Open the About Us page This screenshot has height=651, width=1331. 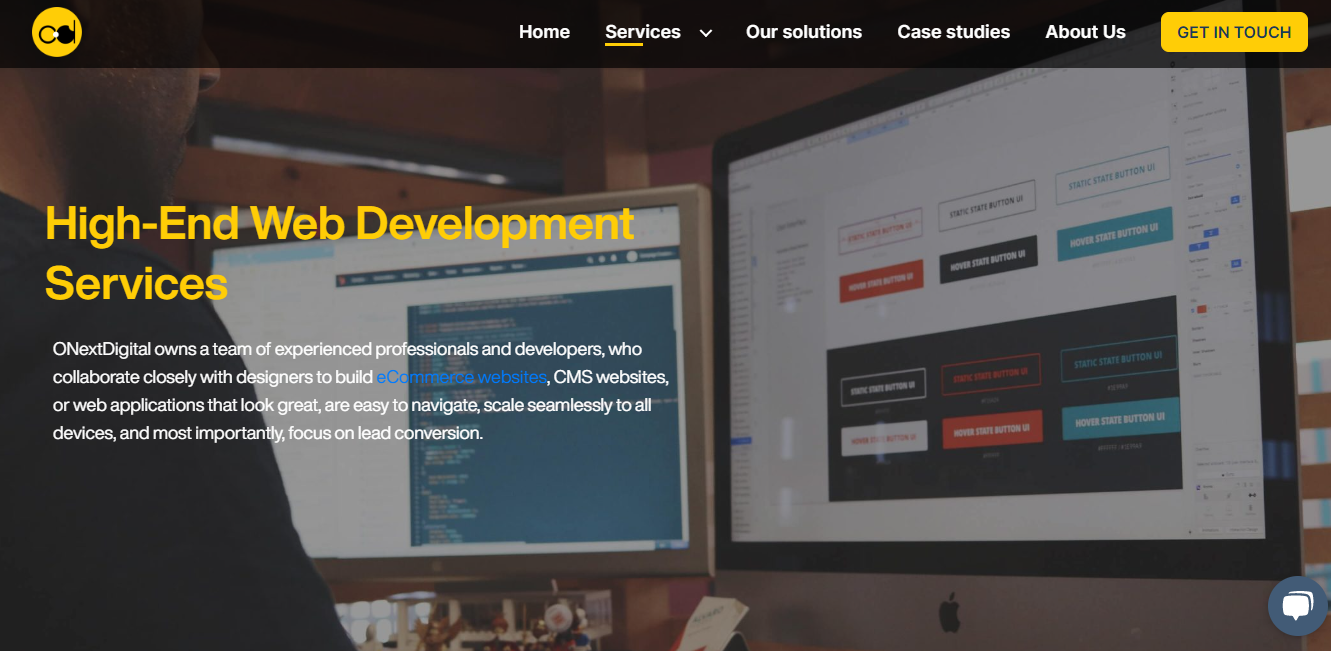pos(1085,32)
